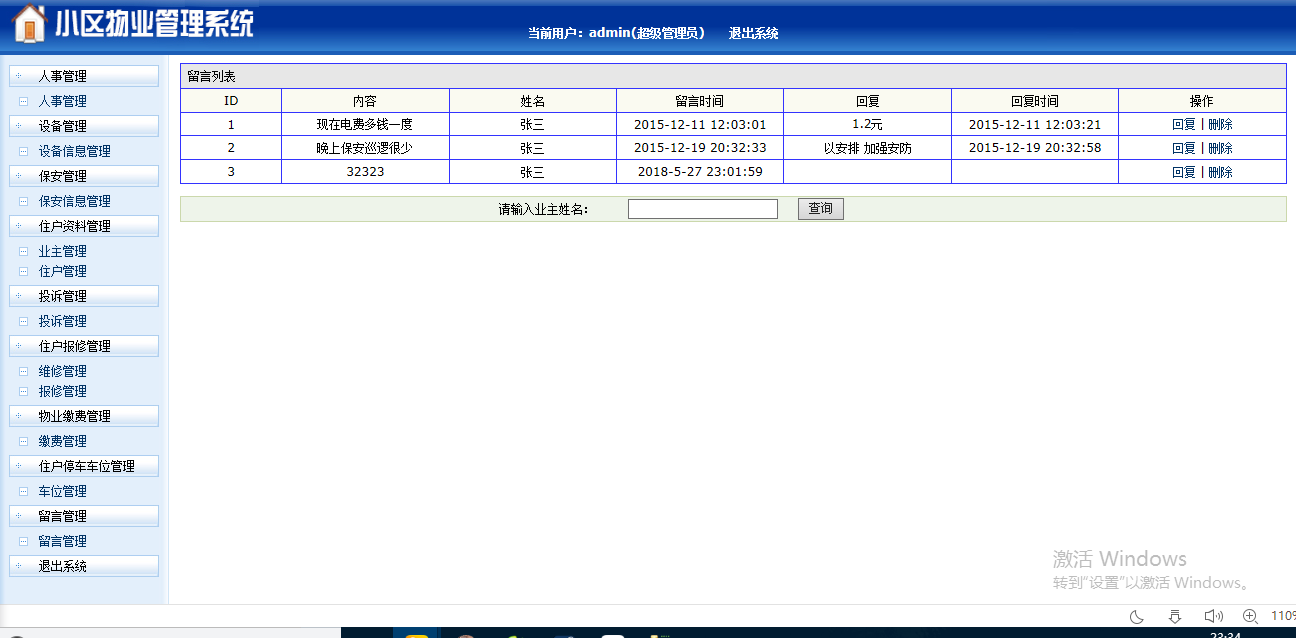Click 删除 for the 晚上保安巡逻很少 message
Image resolution: width=1296 pixels, height=638 pixels.
click(x=1220, y=148)
